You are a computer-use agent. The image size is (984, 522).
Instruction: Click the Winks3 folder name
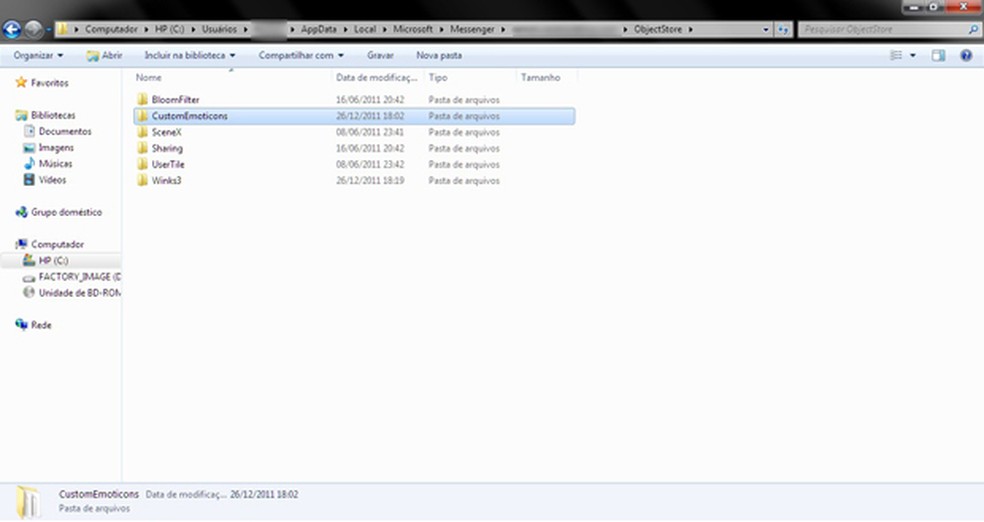coord(166,181)
